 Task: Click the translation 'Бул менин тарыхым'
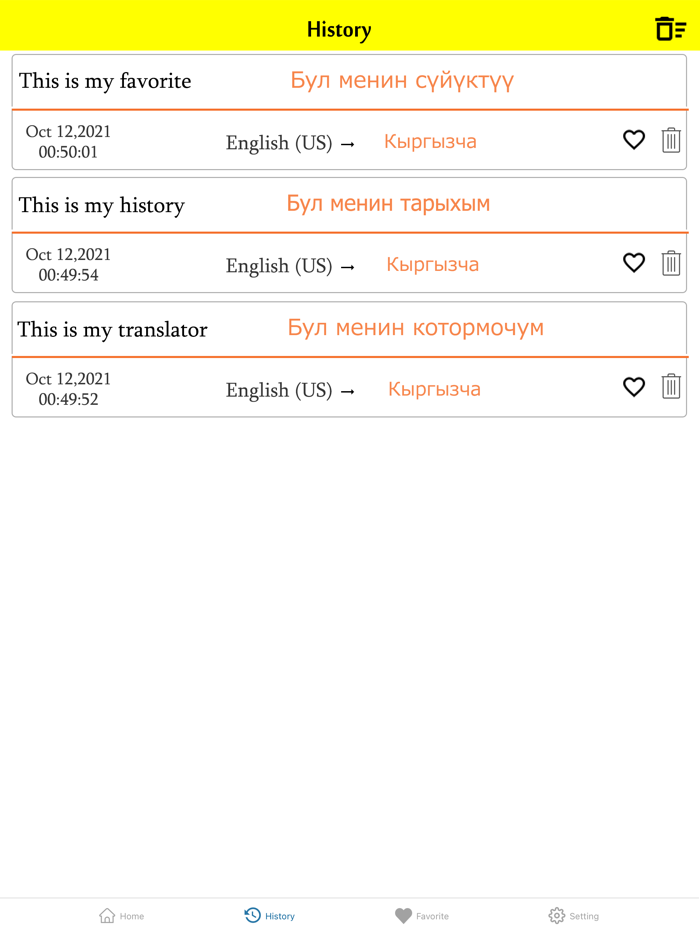coord(387,203)
